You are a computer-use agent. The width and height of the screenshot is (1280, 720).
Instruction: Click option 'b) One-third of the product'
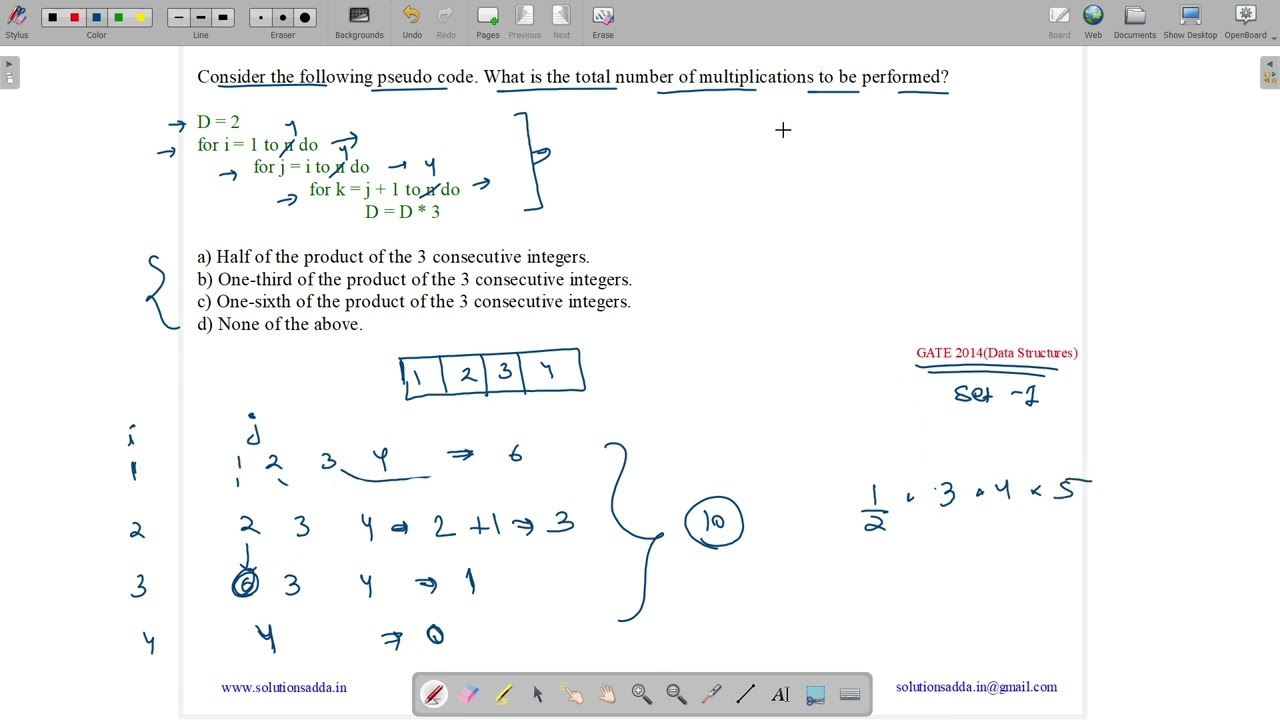point(414,280)
